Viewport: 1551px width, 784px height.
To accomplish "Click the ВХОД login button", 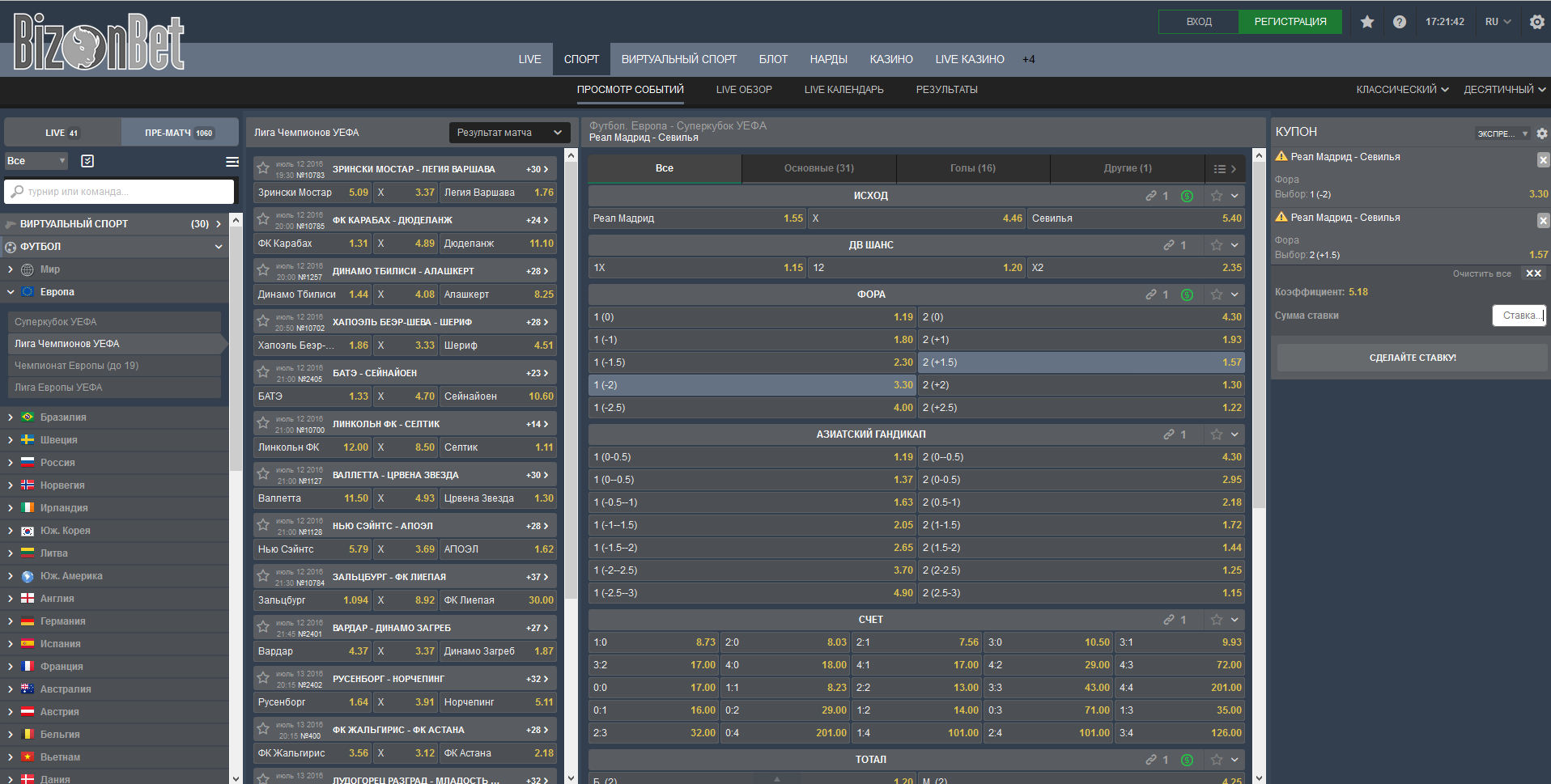I will [1198, 22].
